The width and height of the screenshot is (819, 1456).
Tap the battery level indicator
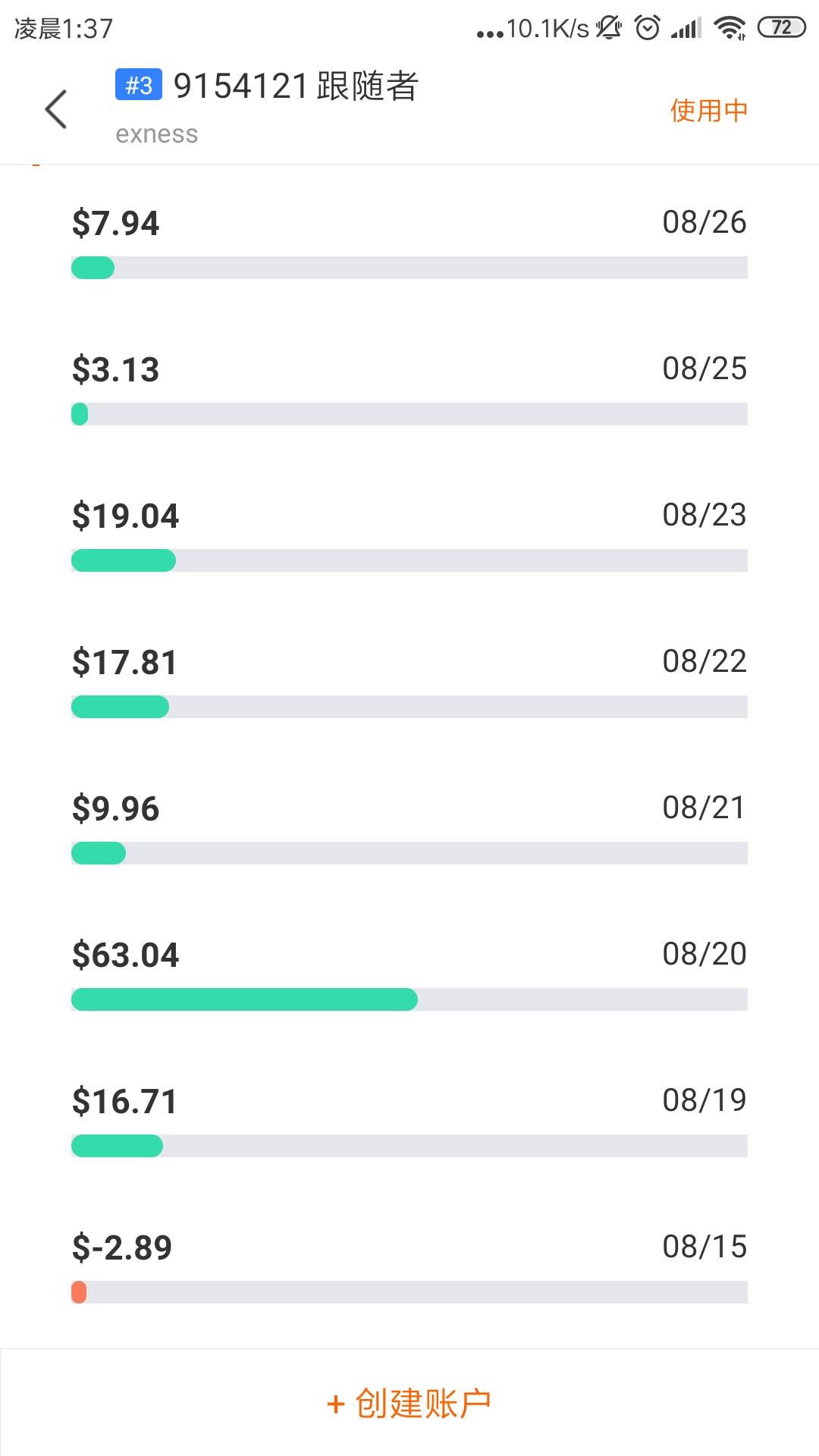tap(781, 28)
